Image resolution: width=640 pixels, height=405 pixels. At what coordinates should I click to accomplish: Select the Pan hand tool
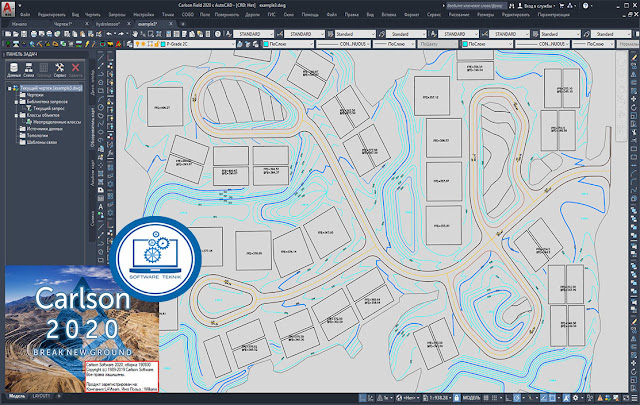click(x=135, y=34)
